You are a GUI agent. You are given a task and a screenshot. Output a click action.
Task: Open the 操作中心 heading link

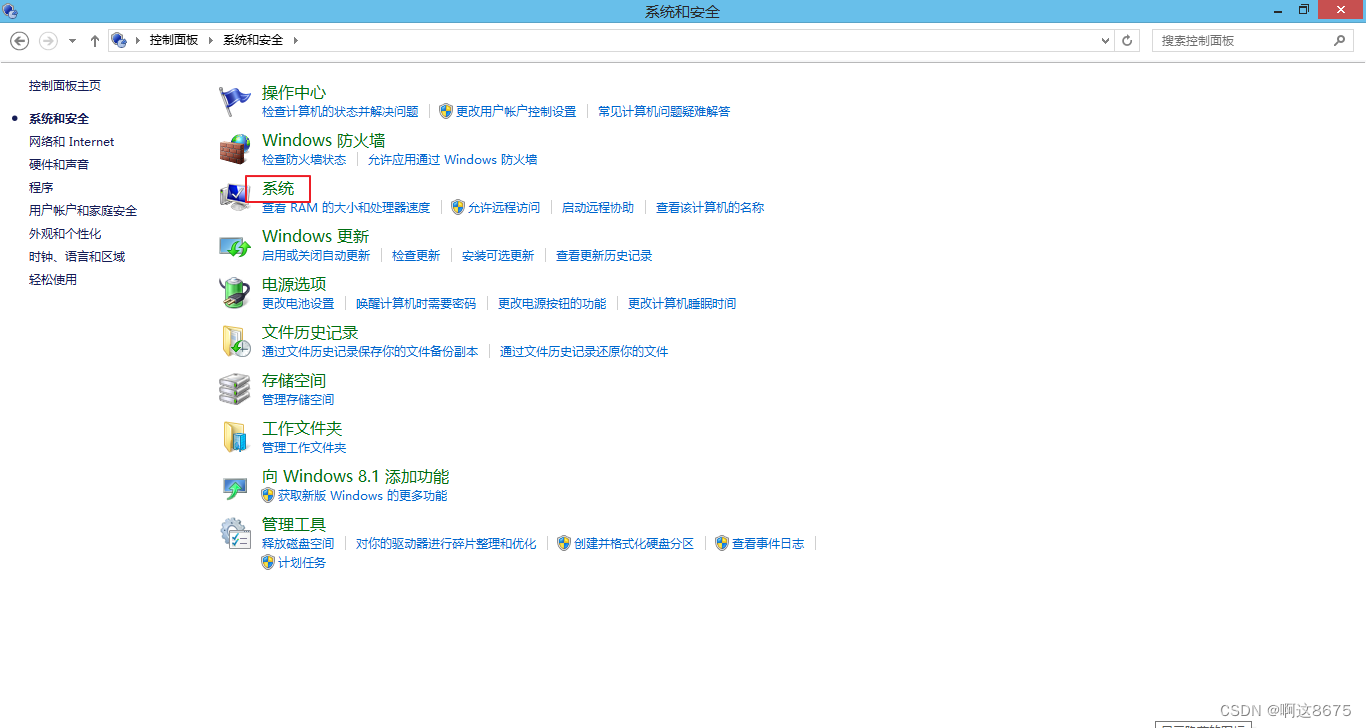pos(294,92)
